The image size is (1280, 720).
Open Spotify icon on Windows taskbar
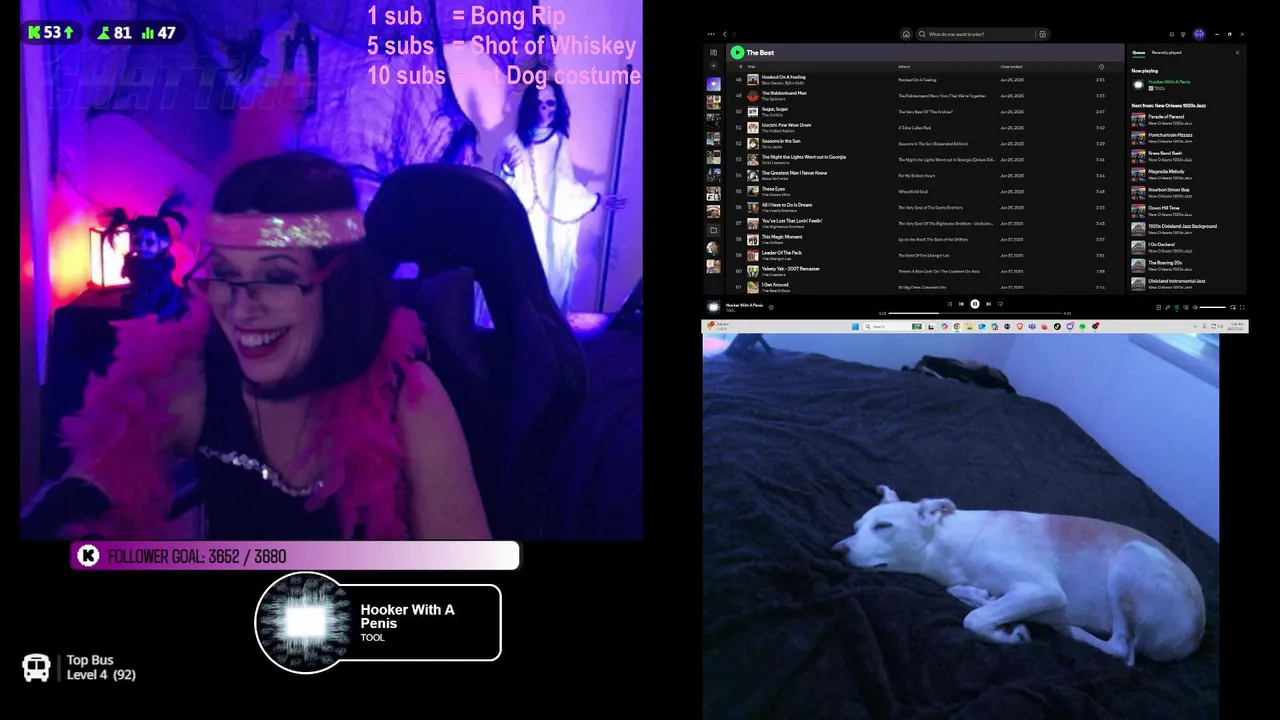[1082, 326]
